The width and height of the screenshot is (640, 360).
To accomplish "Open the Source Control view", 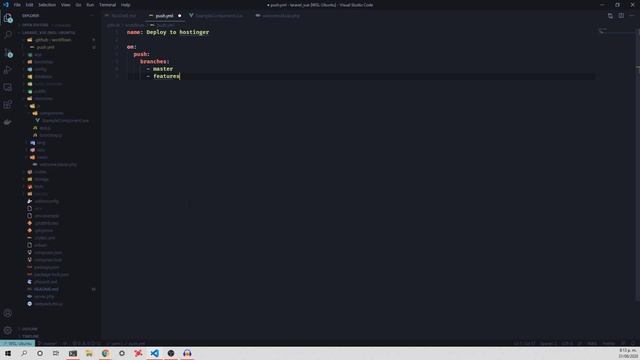I will click(8, 53).
